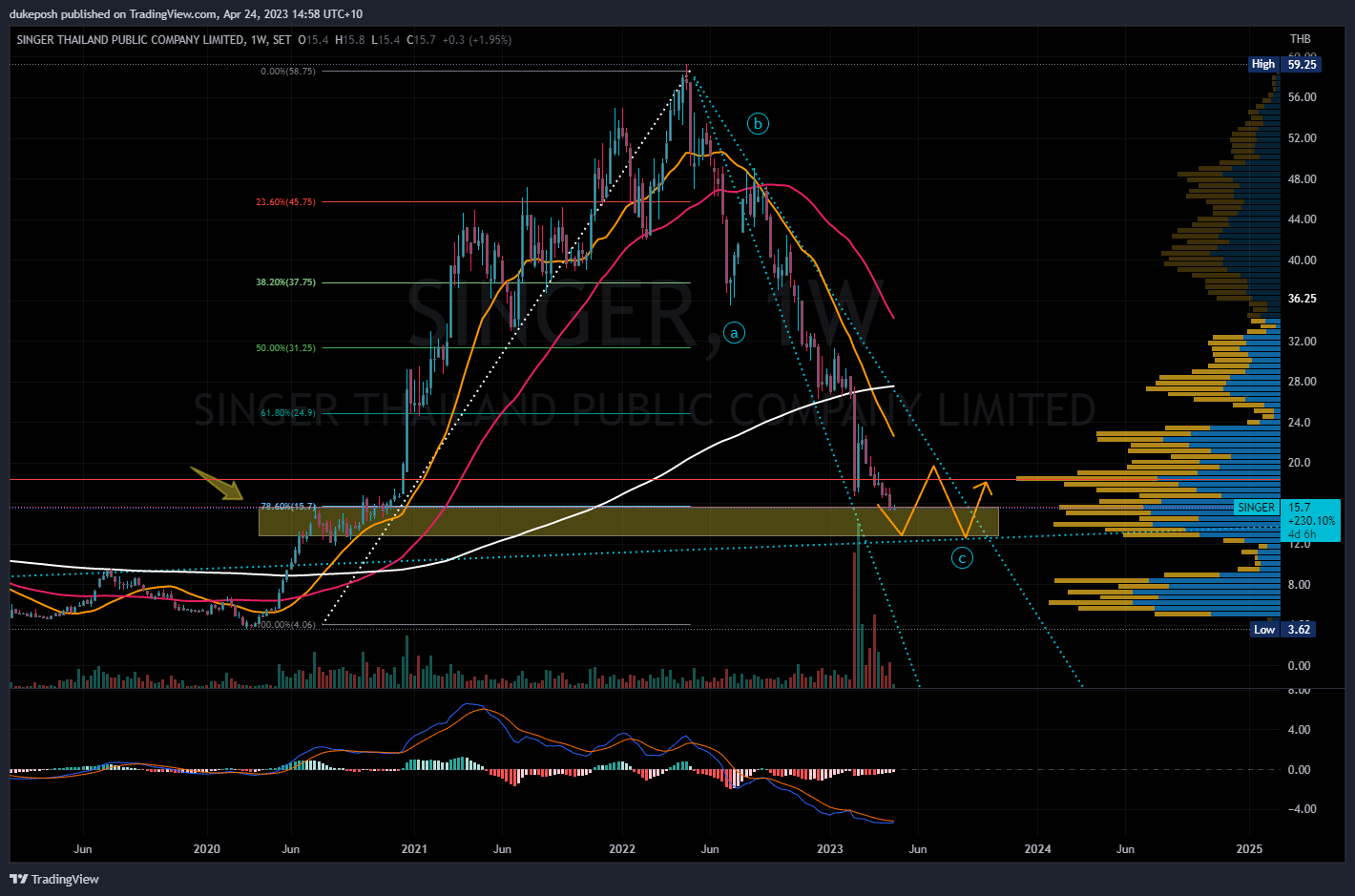Click 8.00 on the price scale
Image resolution: width=1355 pixels, height=896 pixels.
click(x=1299, y=585)
